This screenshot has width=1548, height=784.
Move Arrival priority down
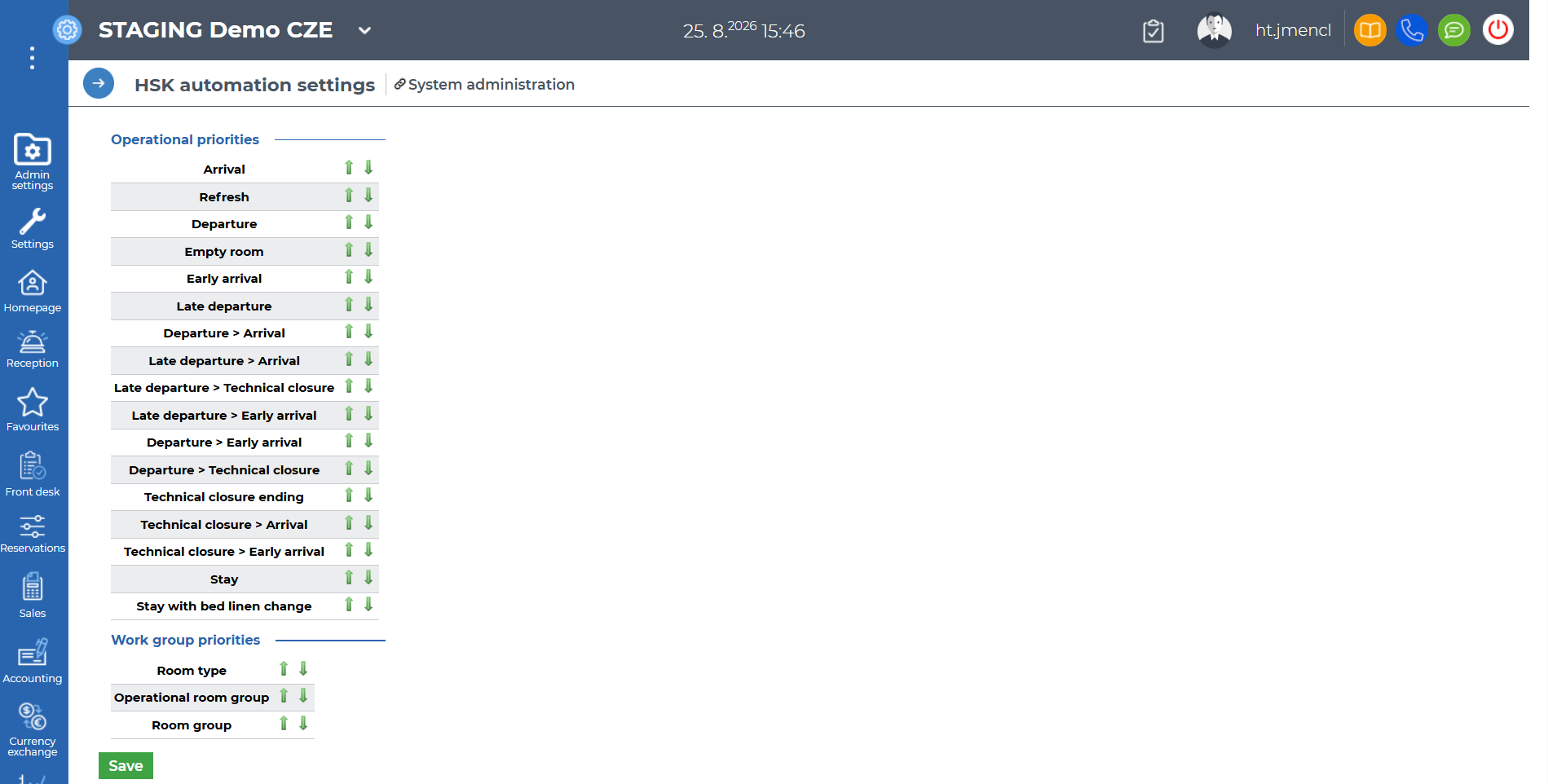coord(368,168)
